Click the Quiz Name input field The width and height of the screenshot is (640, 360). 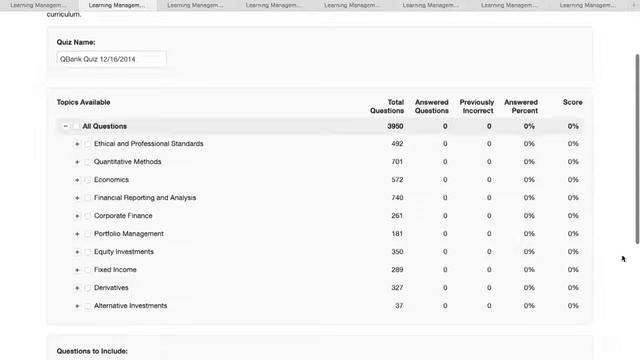111,59
